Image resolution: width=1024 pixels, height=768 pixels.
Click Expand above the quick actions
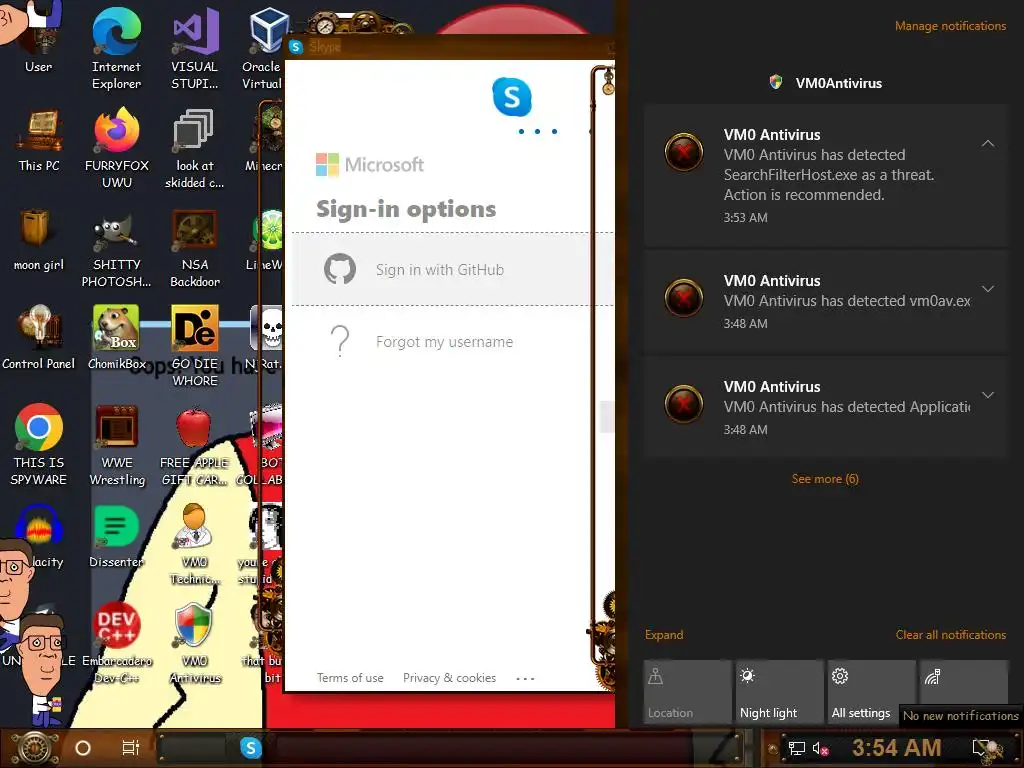[664, 635]
